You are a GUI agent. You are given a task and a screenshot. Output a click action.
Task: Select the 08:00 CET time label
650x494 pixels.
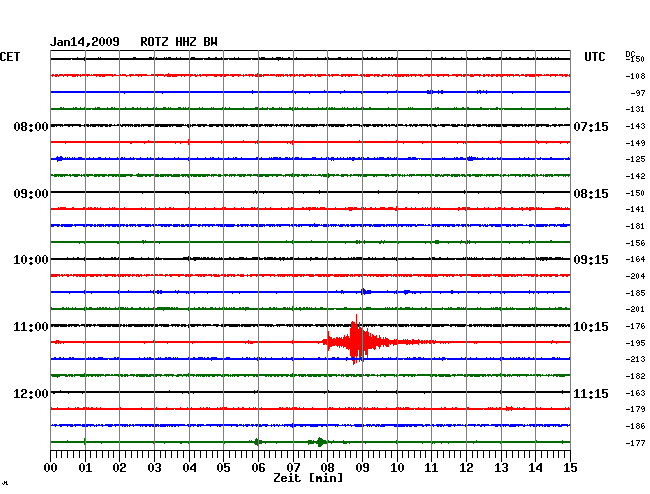[31, 126]
